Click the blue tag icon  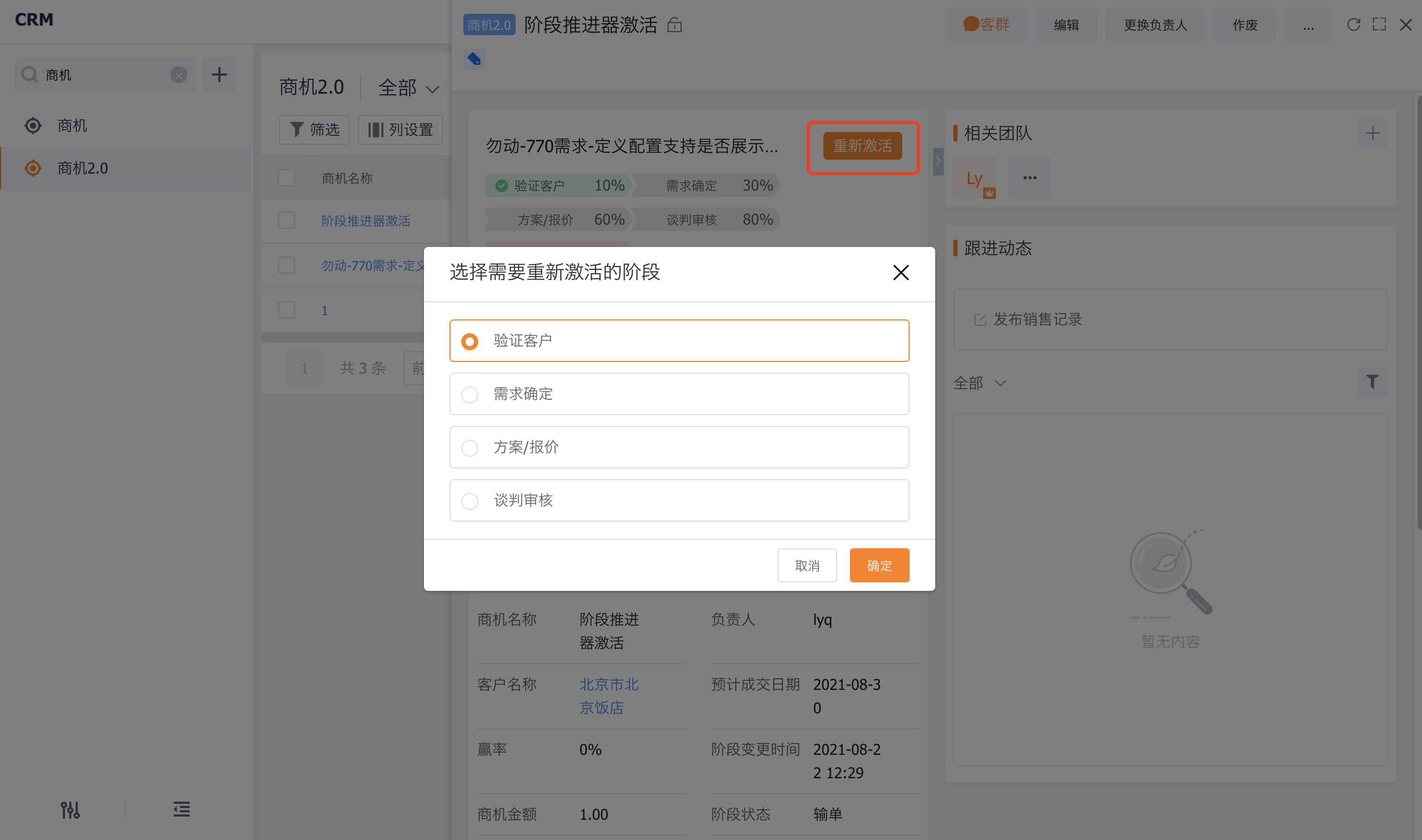pyautogui.click(x=474, y=59)
